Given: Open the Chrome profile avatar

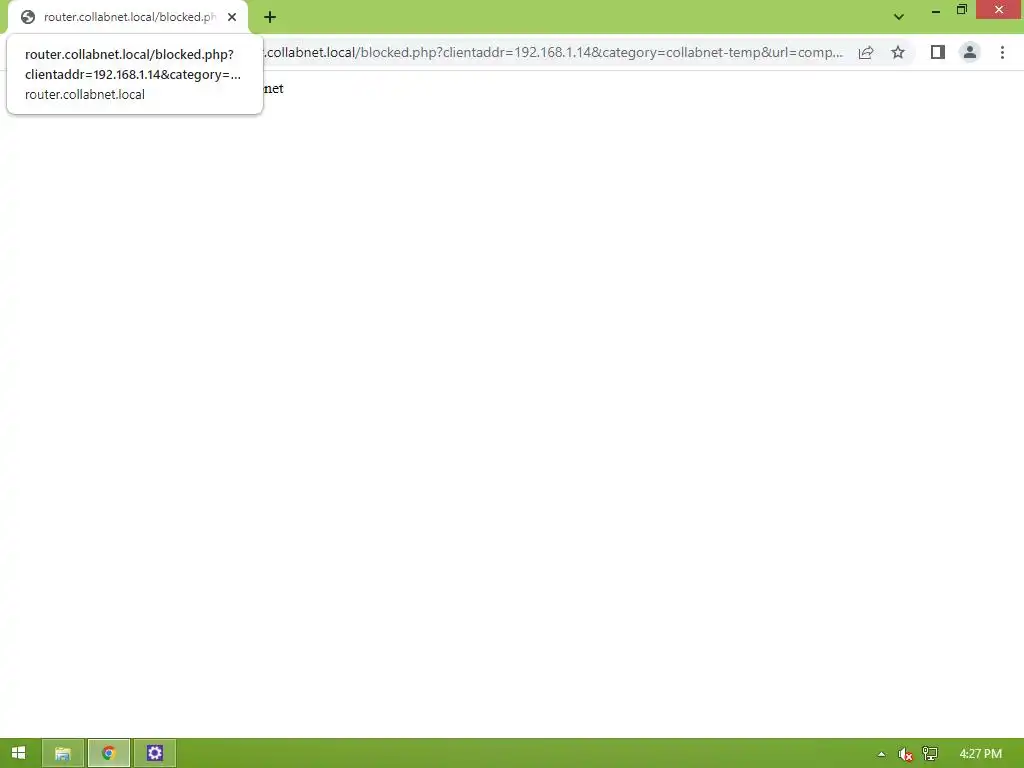Looking at the screenshot, I should 970,52.
